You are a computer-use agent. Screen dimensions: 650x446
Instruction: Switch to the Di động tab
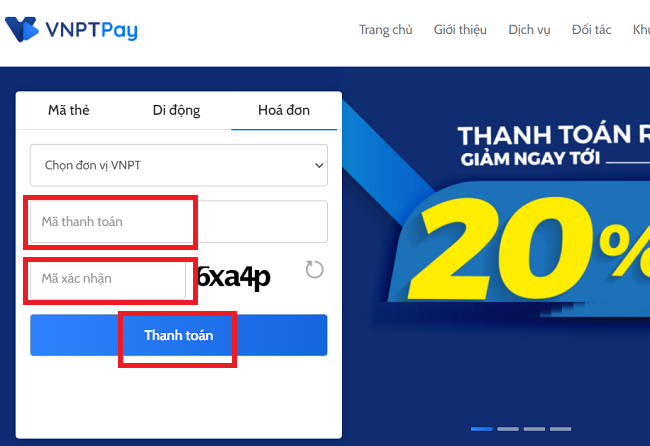pos(176,110)
